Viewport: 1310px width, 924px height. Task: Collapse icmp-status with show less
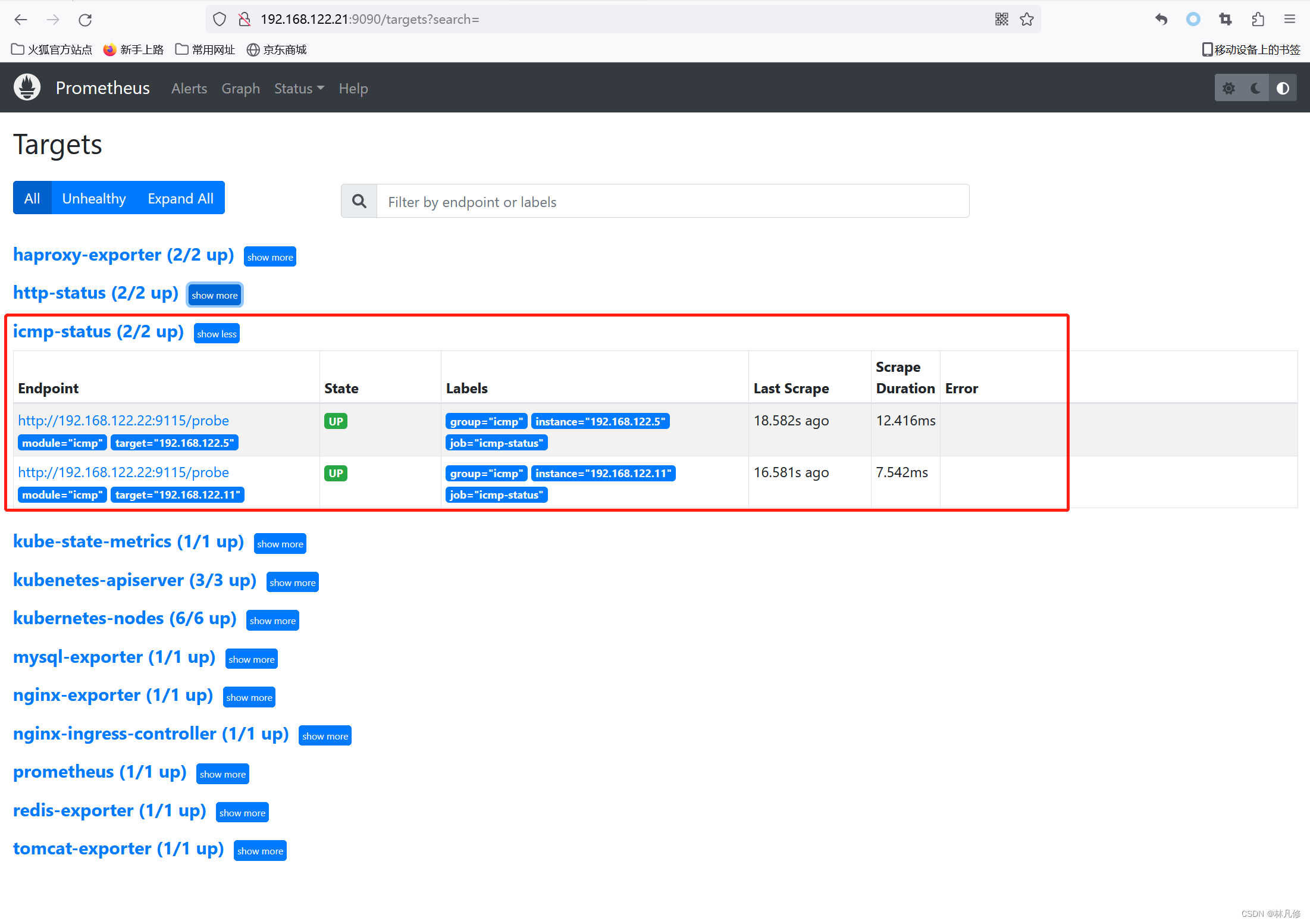(x=217, y=333)
